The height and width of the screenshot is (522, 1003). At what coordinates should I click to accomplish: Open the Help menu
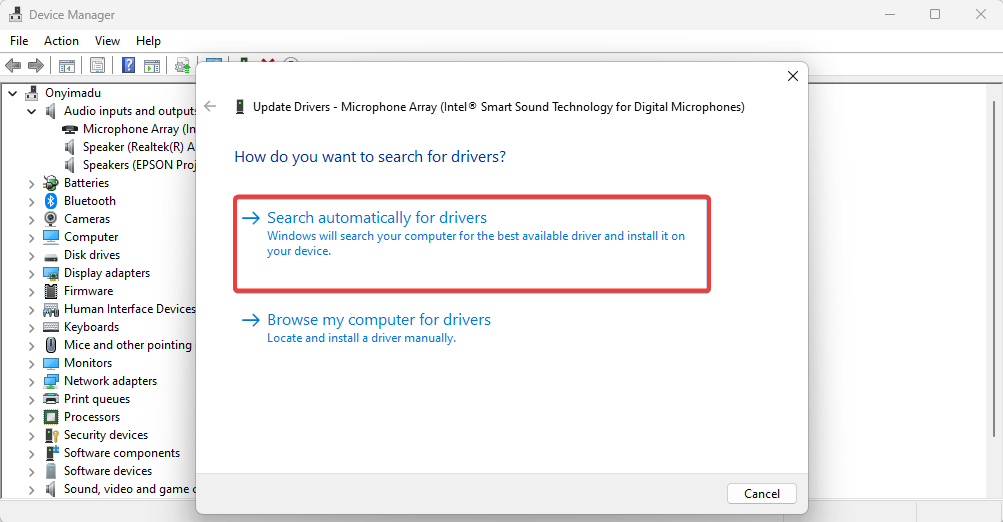(x=148, y=41)
